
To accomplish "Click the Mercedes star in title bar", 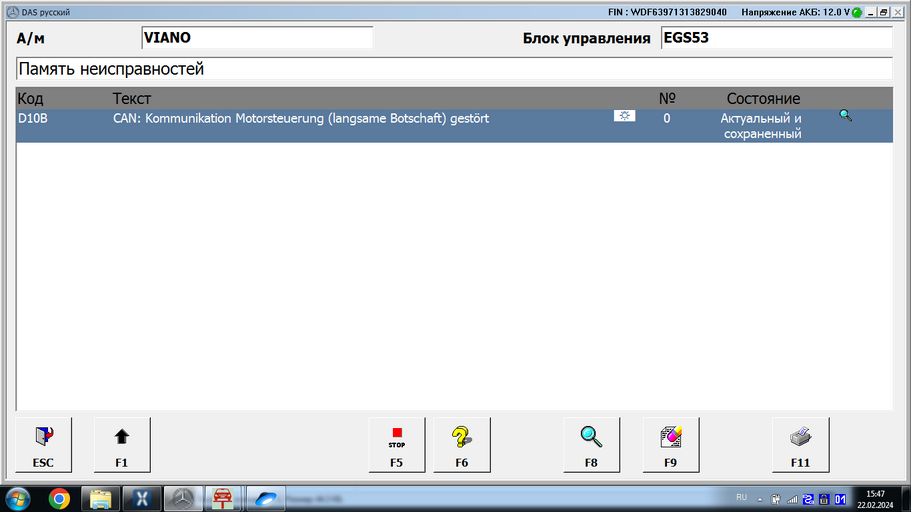I will 13,12.
